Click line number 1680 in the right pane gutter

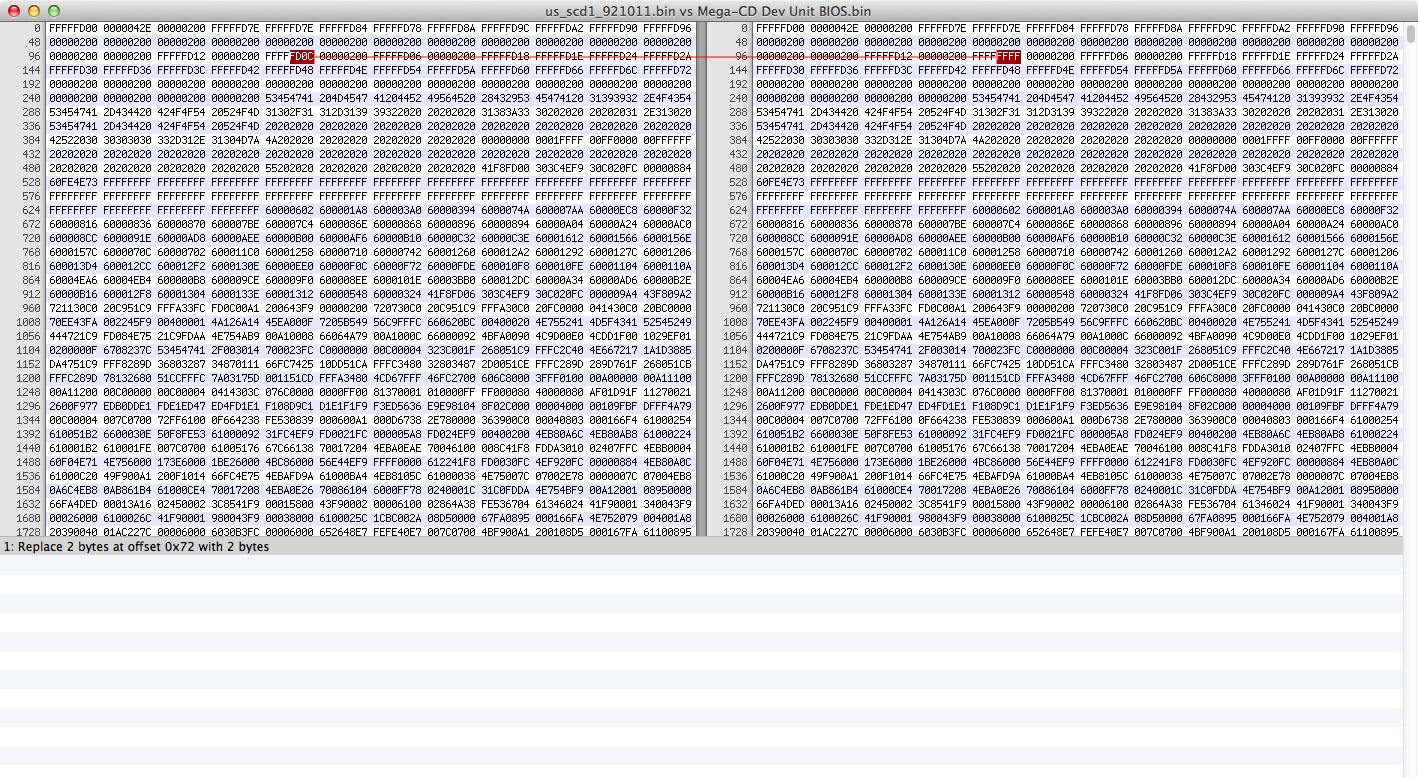pyautogui.click(x=734, y=519)
